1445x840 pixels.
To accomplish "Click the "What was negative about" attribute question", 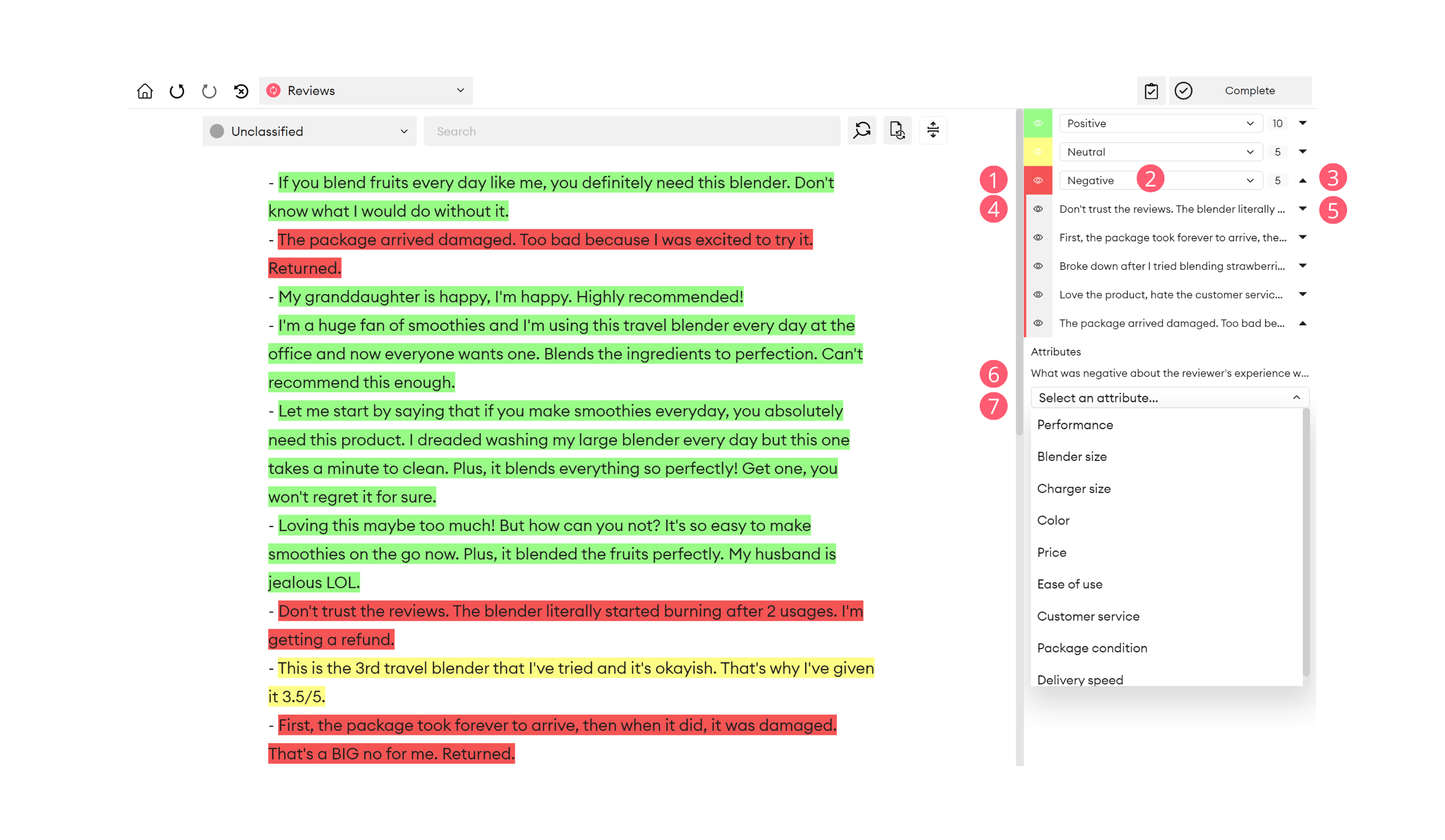I will pyautogui.click(x=1169, y=373).
